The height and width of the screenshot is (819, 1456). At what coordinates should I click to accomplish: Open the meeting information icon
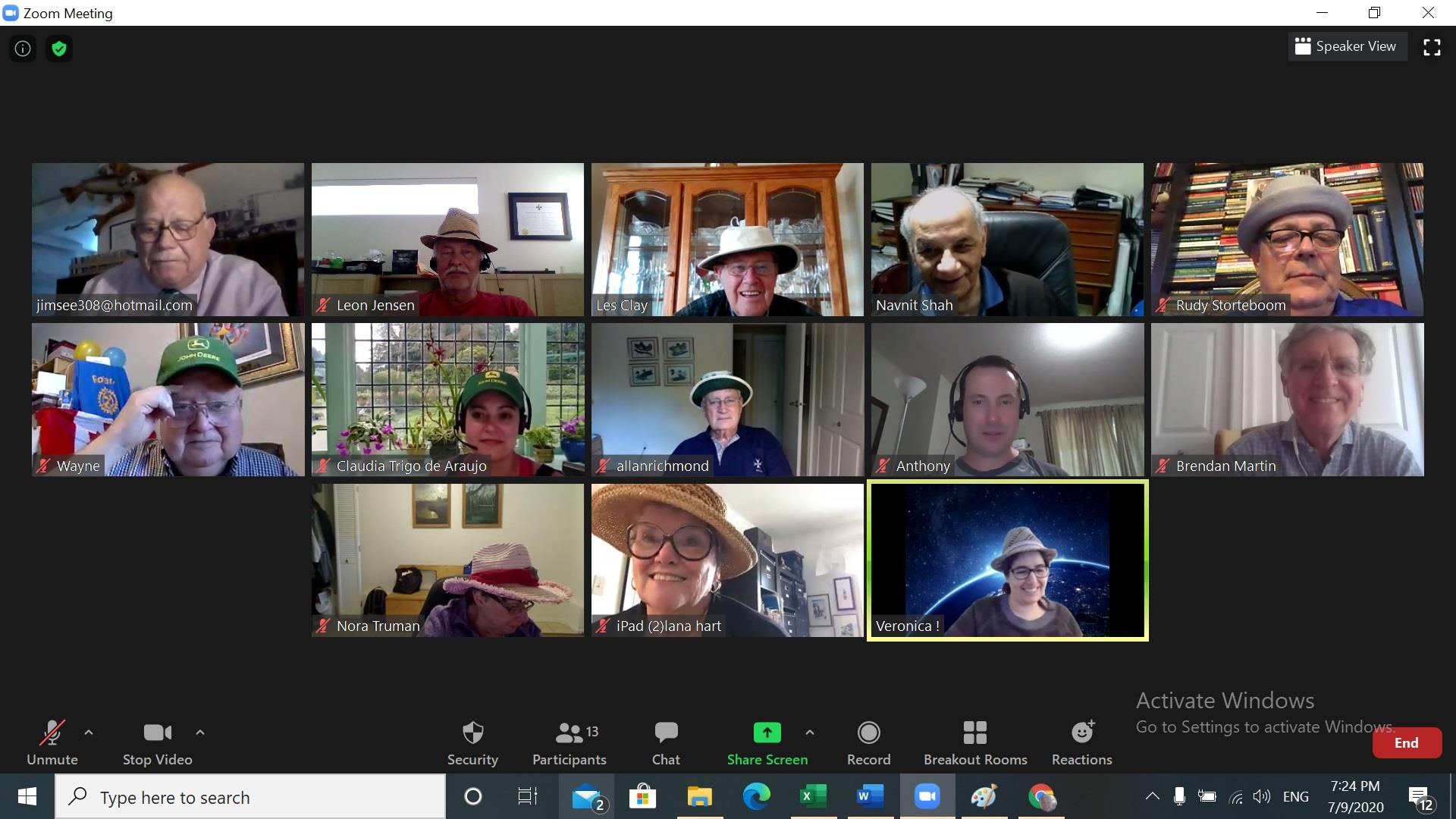[x=23, y=49]
